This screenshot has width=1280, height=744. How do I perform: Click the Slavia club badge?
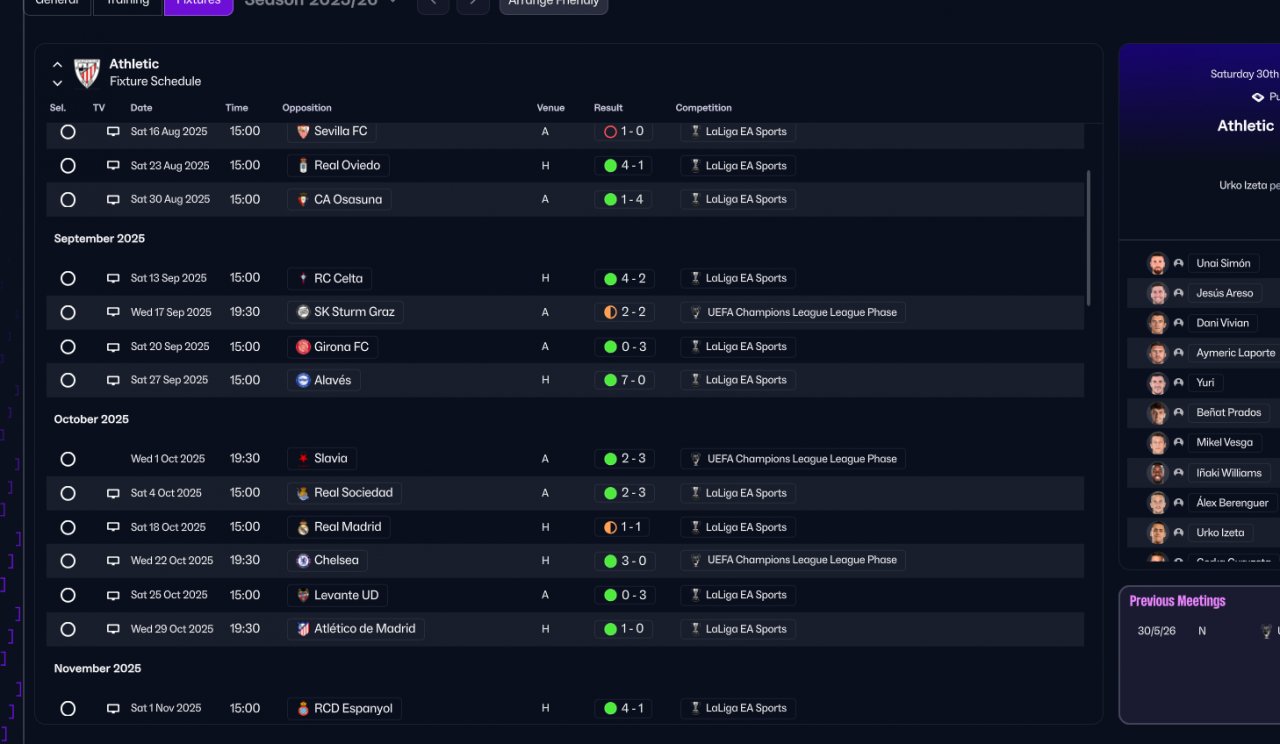click(303, 459)
